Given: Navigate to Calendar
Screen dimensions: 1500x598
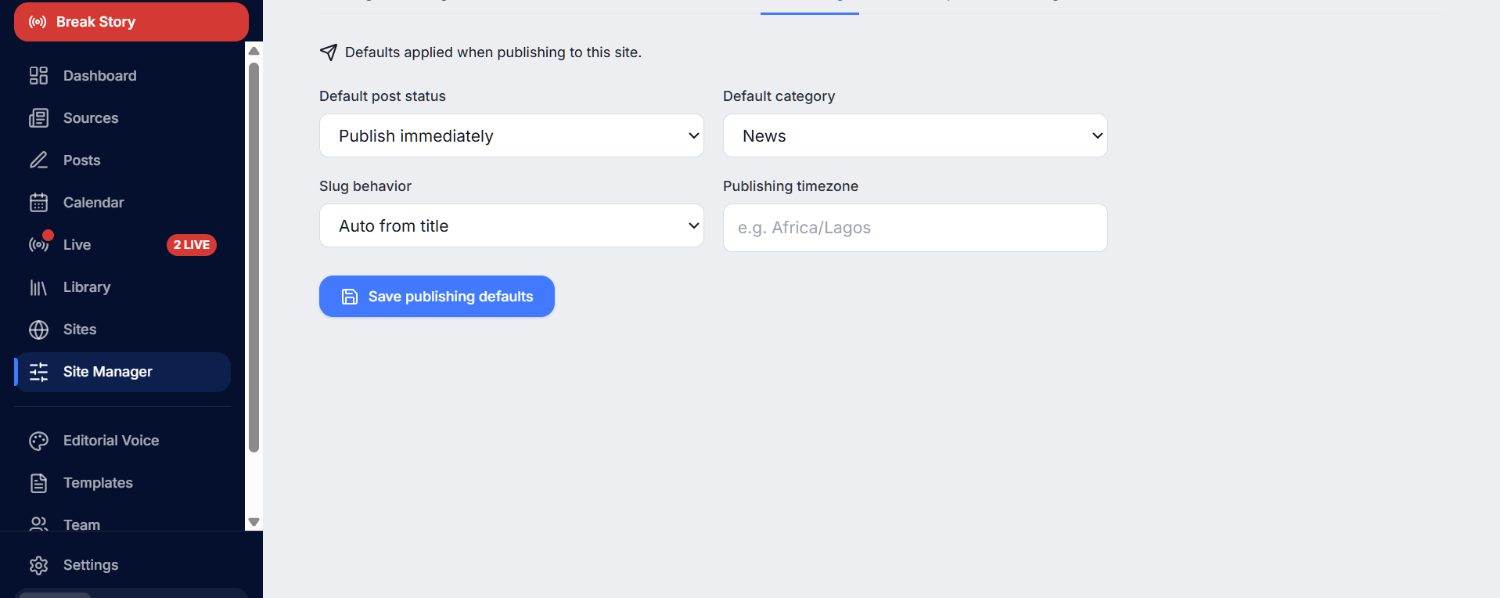Looking at the screenshot, I should (122, 202).
